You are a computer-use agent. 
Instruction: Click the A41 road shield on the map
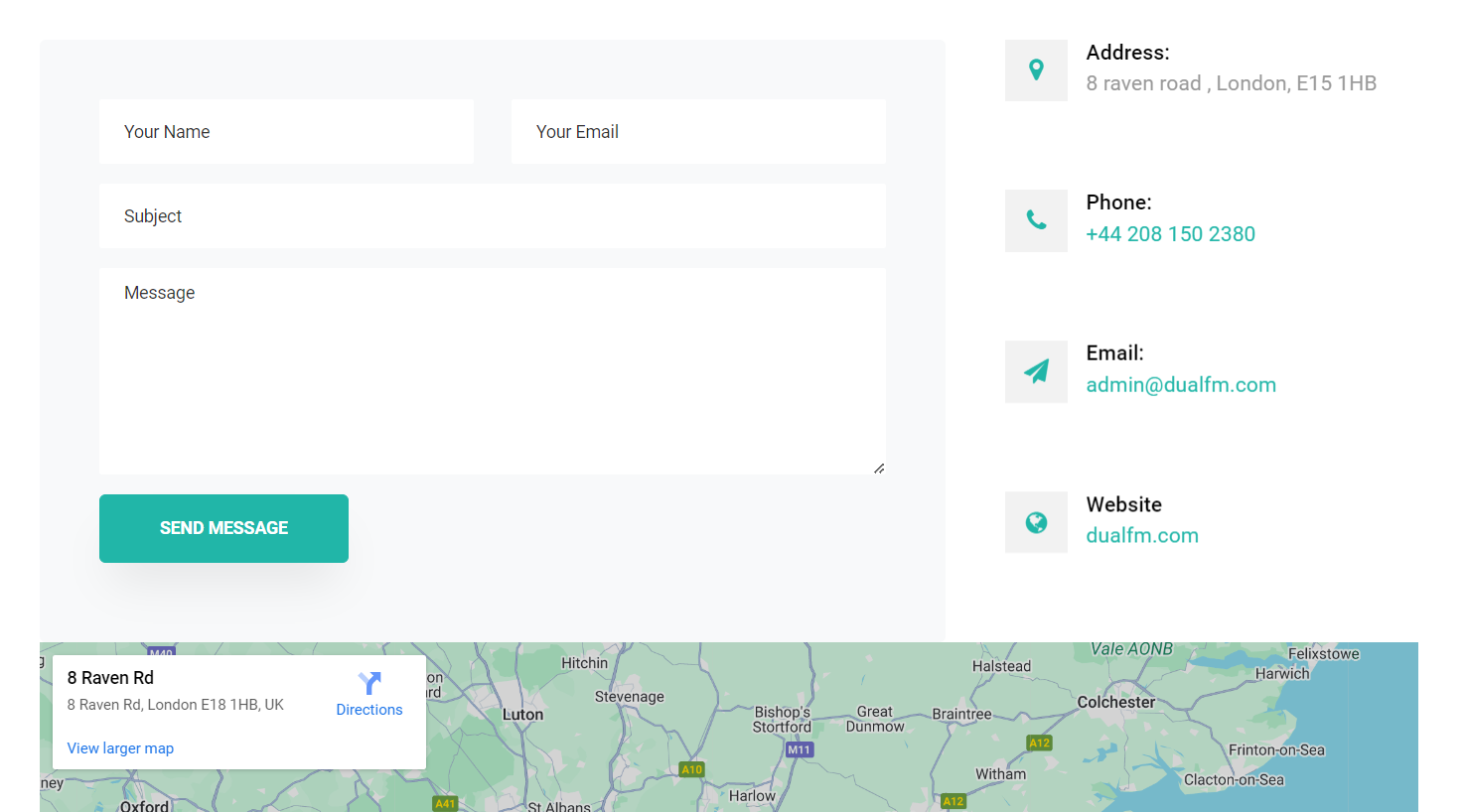445,804
